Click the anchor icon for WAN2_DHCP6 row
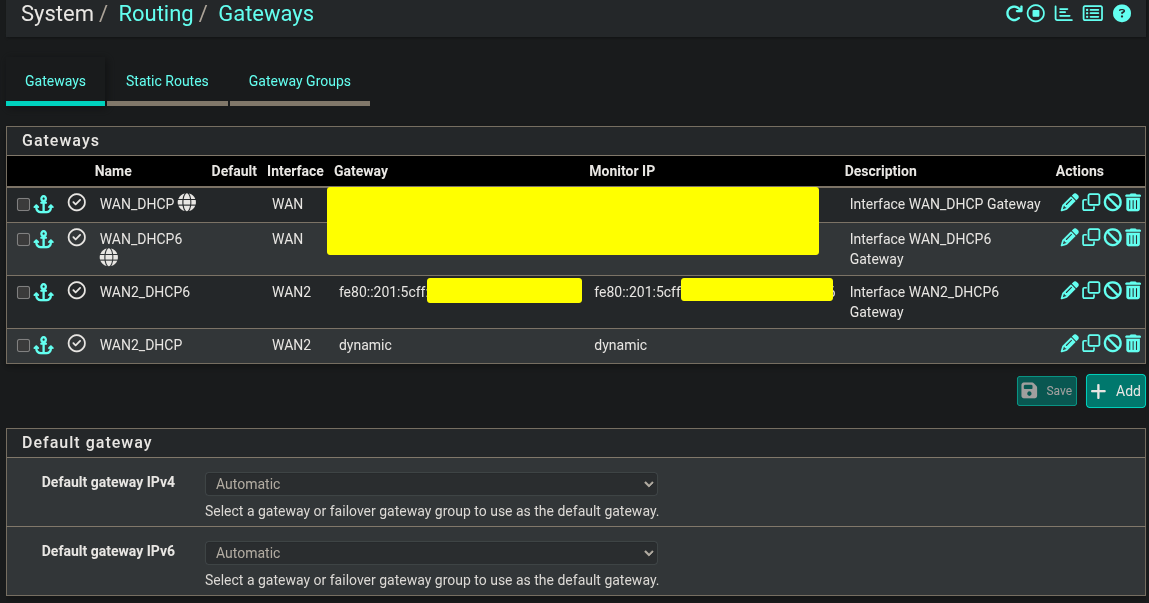Screen dimensions: 1149x603 (43, 292)
